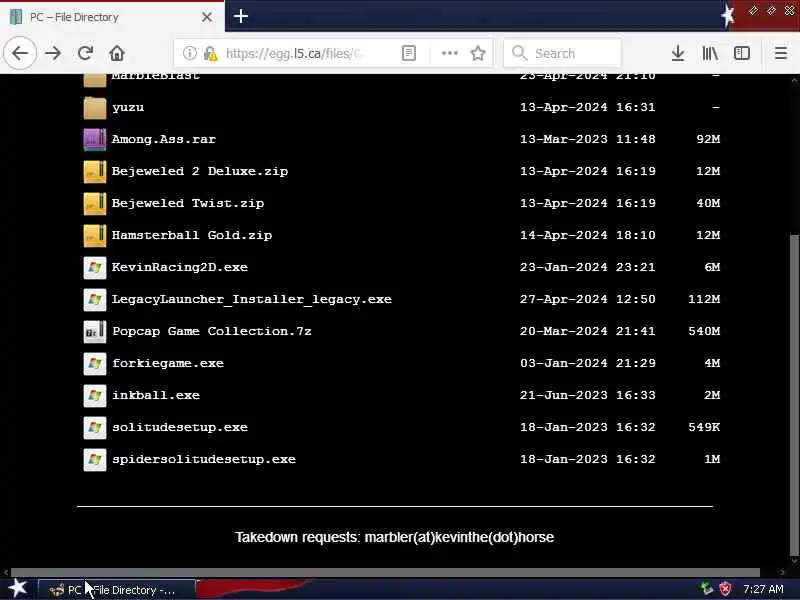Click the Bejeweled 2 Deluxe.zip archive icon

(95, 171)
